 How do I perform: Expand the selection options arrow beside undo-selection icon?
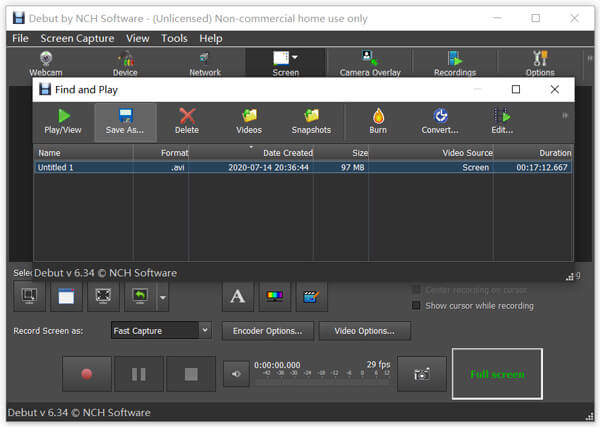pyautogui.click(x=163, y=297)
